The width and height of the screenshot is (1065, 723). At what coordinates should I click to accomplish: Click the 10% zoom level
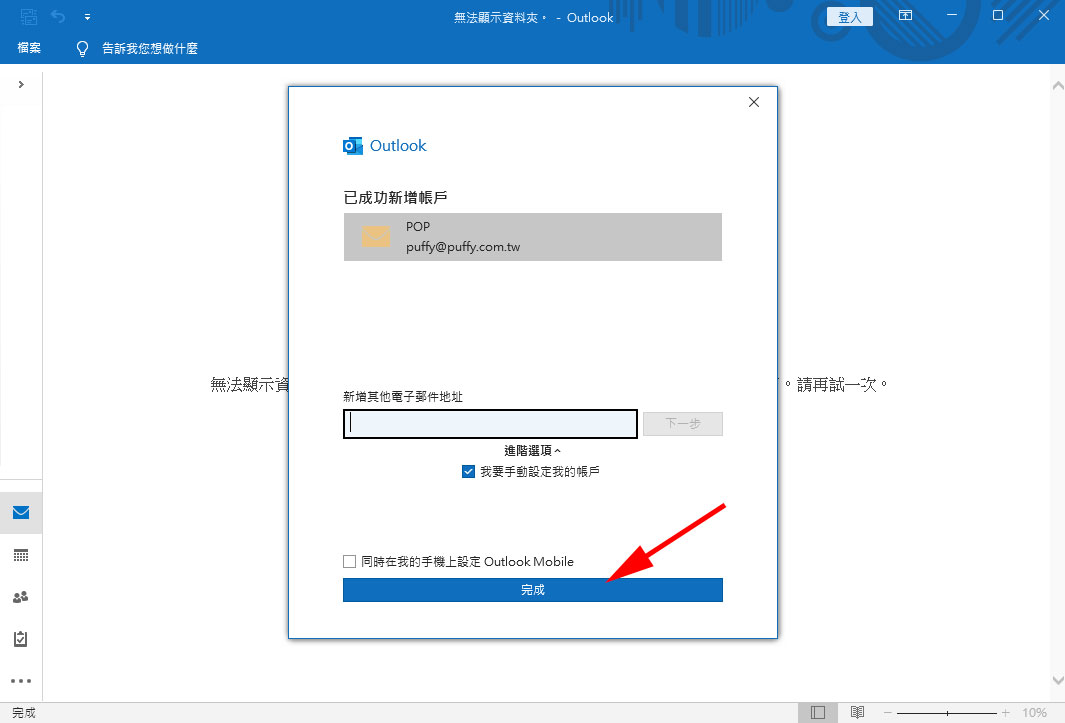[1034, 713]
